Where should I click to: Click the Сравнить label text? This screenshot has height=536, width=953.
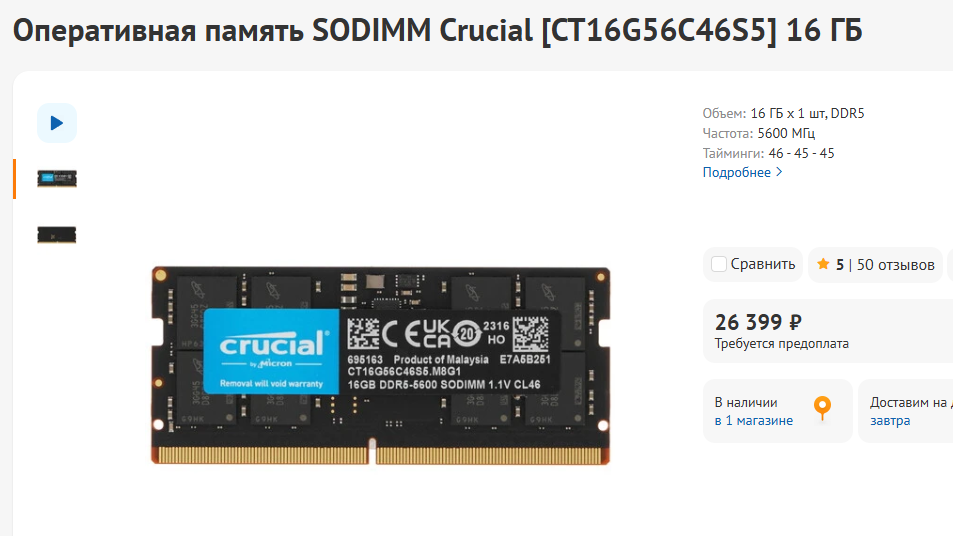[763, 264]
